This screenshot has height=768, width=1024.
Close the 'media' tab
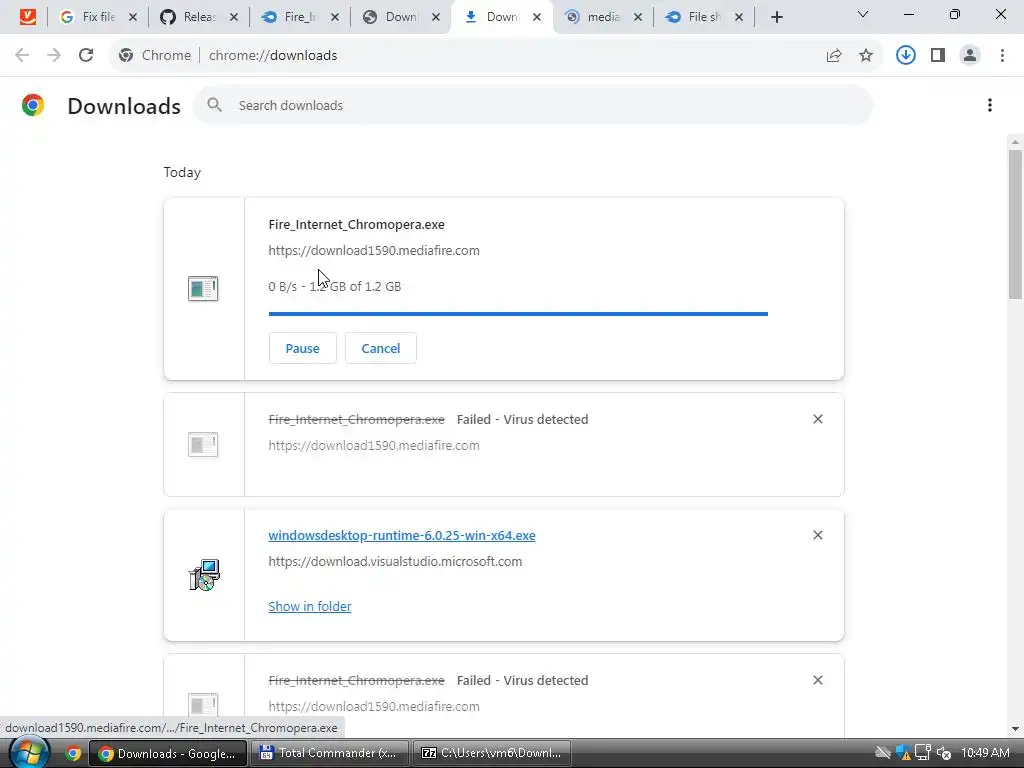pyautogui.click(x=638, y=18)
